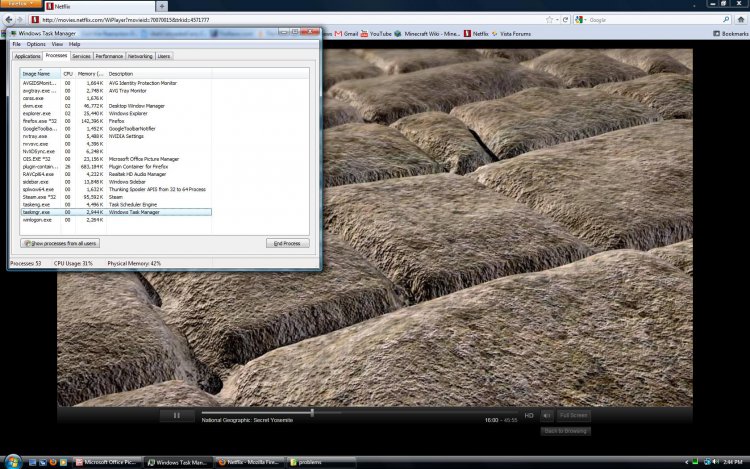Go to the Firefox home page icon

741,20
